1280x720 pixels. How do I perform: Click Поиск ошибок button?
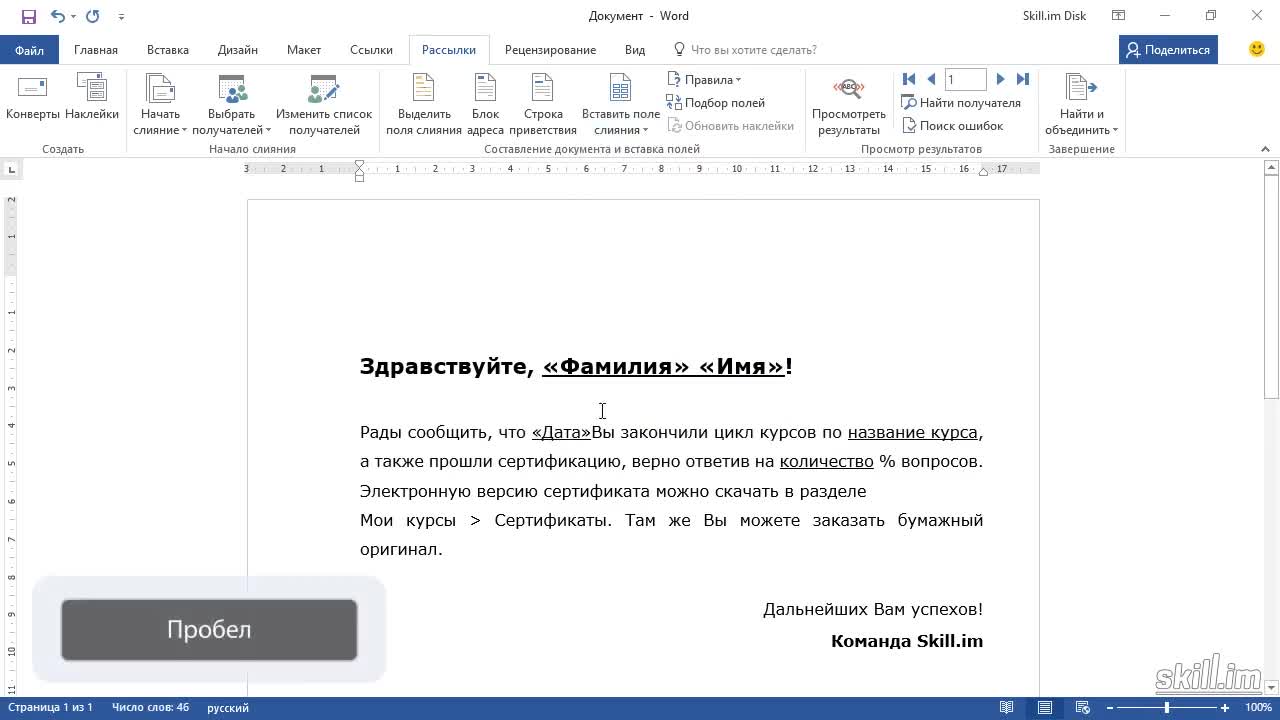pyautogui.click(x=953, y=126)
